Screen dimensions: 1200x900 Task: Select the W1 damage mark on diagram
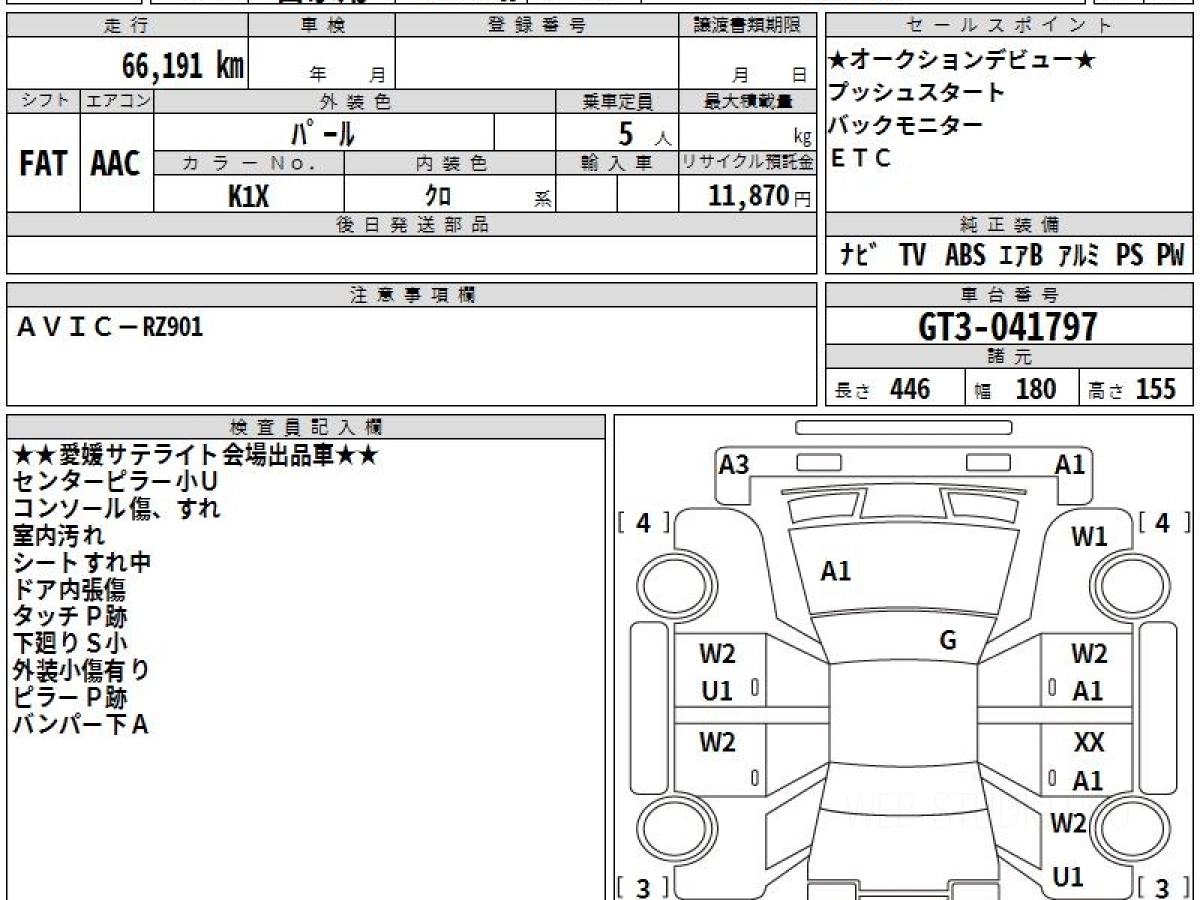pos(1089,536)
